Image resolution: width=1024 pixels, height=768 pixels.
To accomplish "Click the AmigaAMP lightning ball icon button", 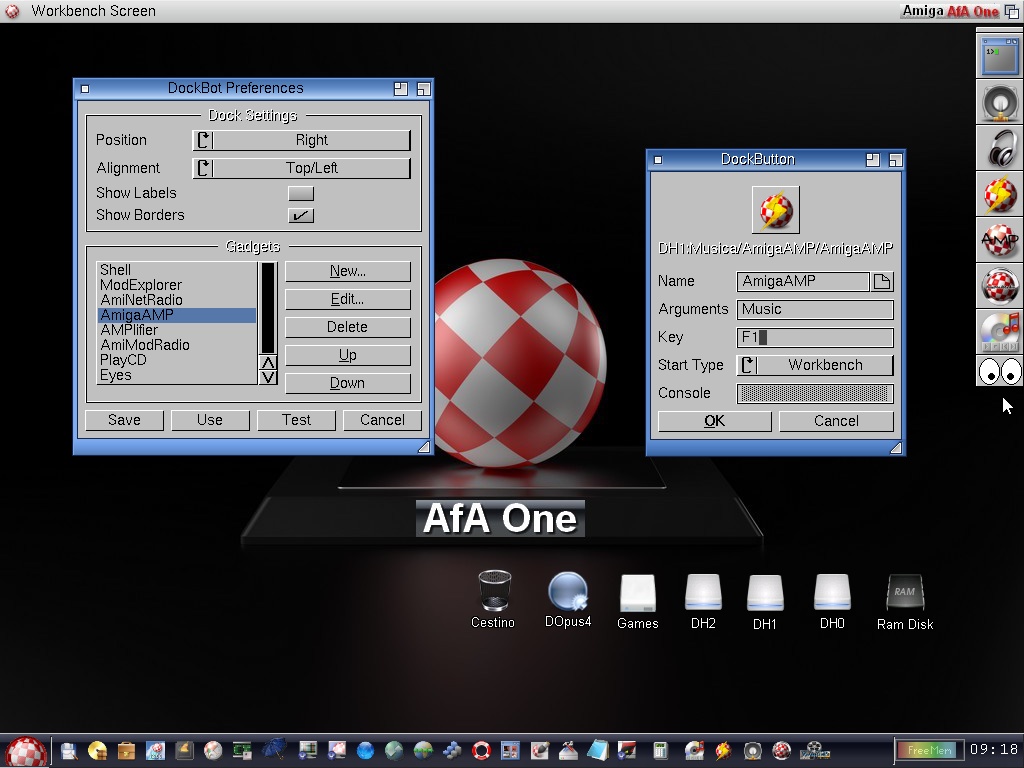I will tap(776, 210).
